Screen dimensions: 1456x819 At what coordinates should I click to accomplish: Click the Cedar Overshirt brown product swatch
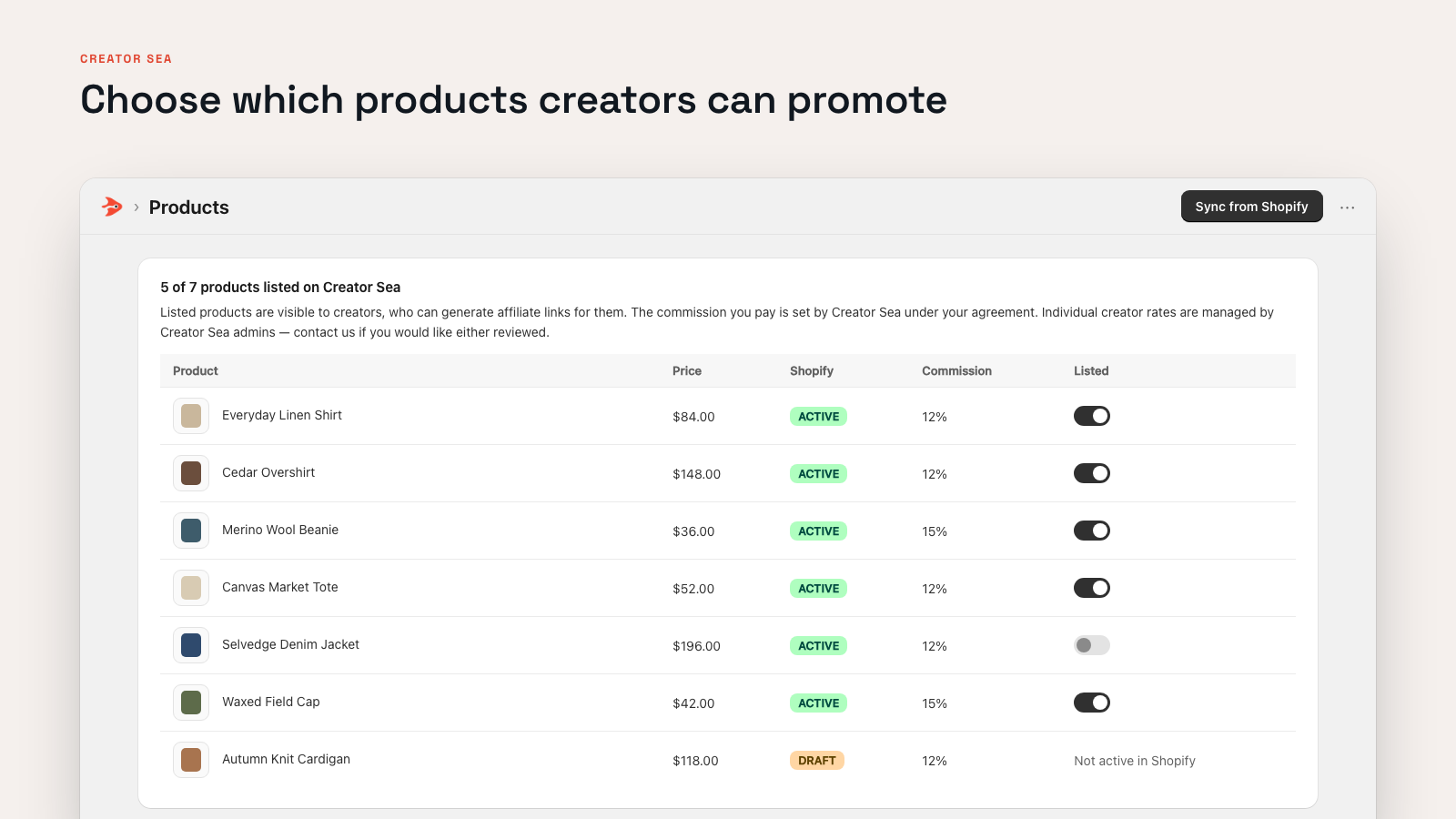pos(191,473)
